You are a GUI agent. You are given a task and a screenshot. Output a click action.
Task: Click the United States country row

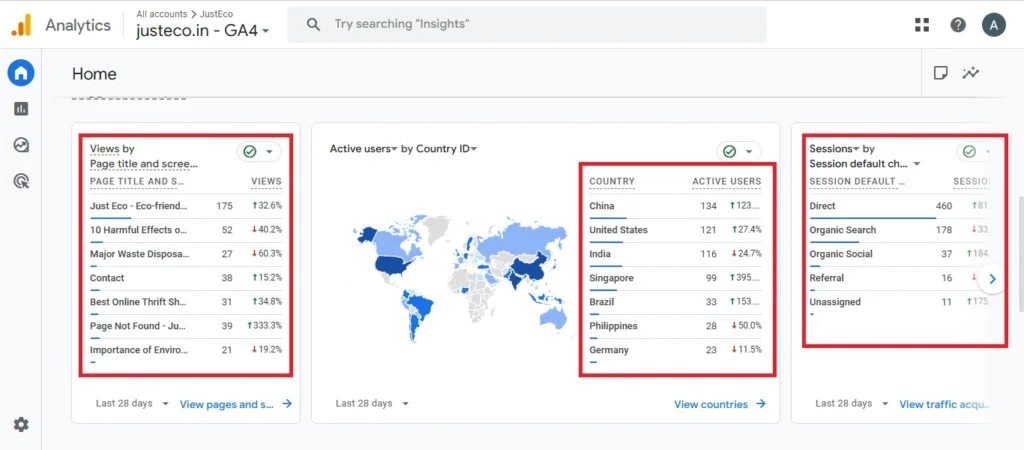click(675, 230)
